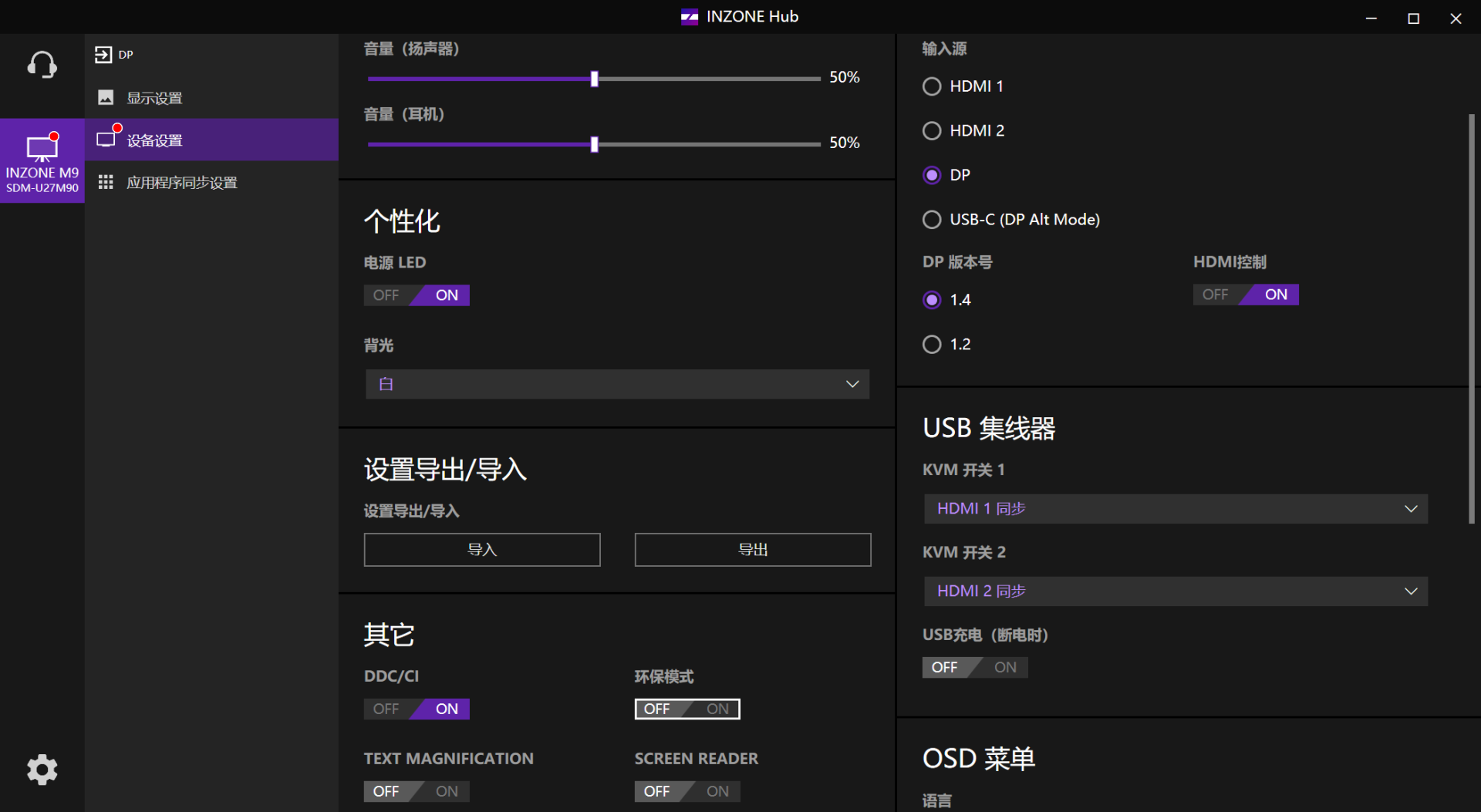Viewport: 1481px width, 812px height.
Task: Open 应用程序同步设置 page
Action: click(x=182, y=182)
